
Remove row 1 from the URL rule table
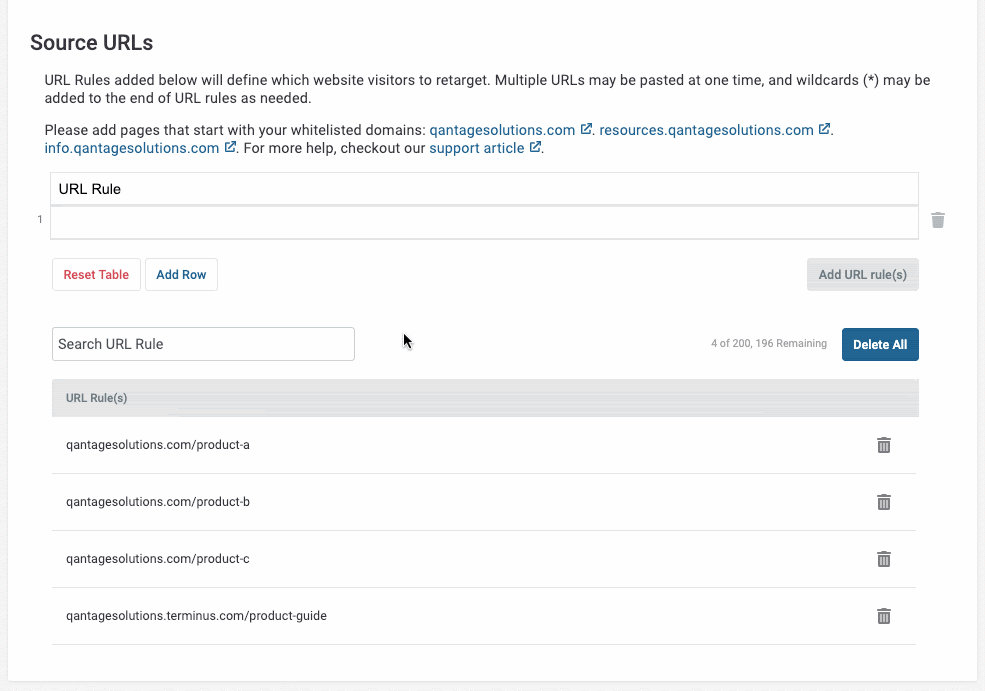tap(938, 220)
